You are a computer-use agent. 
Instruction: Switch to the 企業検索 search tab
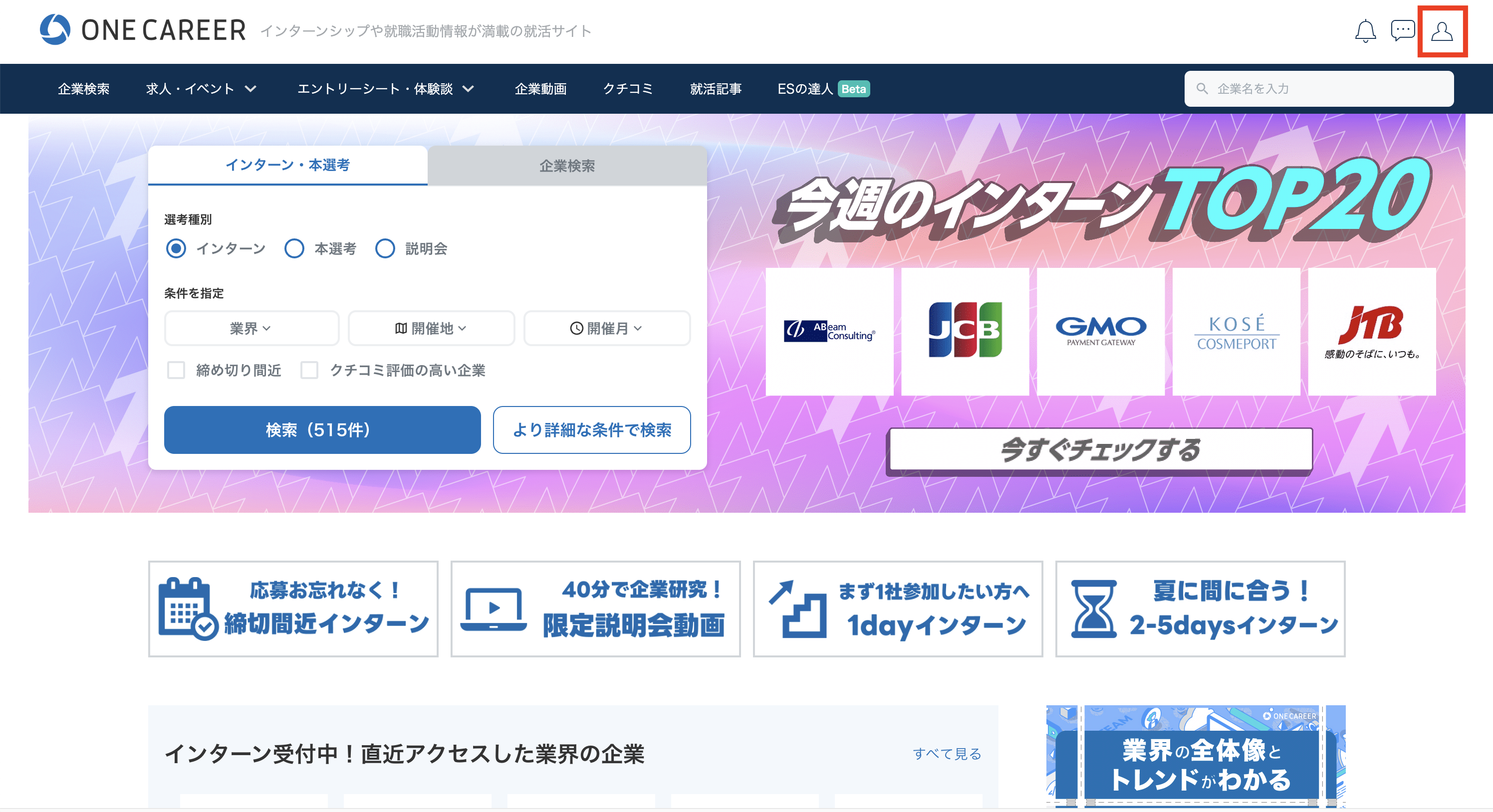pyautogui.click(x=567, y=166)
